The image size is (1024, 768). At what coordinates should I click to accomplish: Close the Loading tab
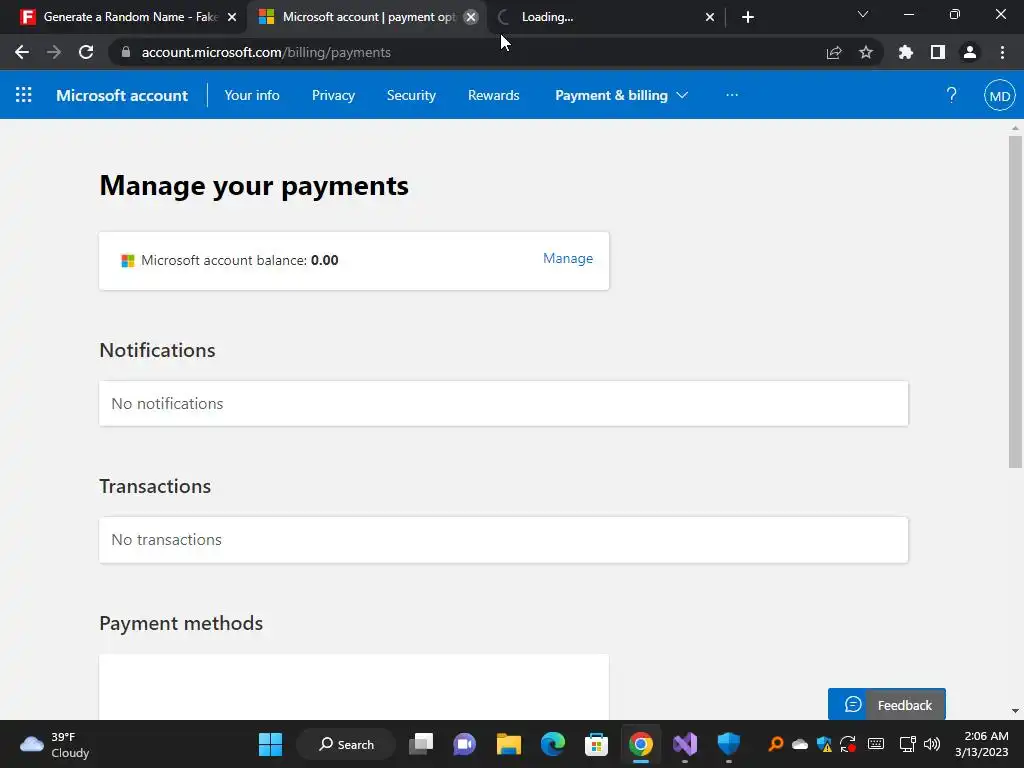[x=710, y=17]
